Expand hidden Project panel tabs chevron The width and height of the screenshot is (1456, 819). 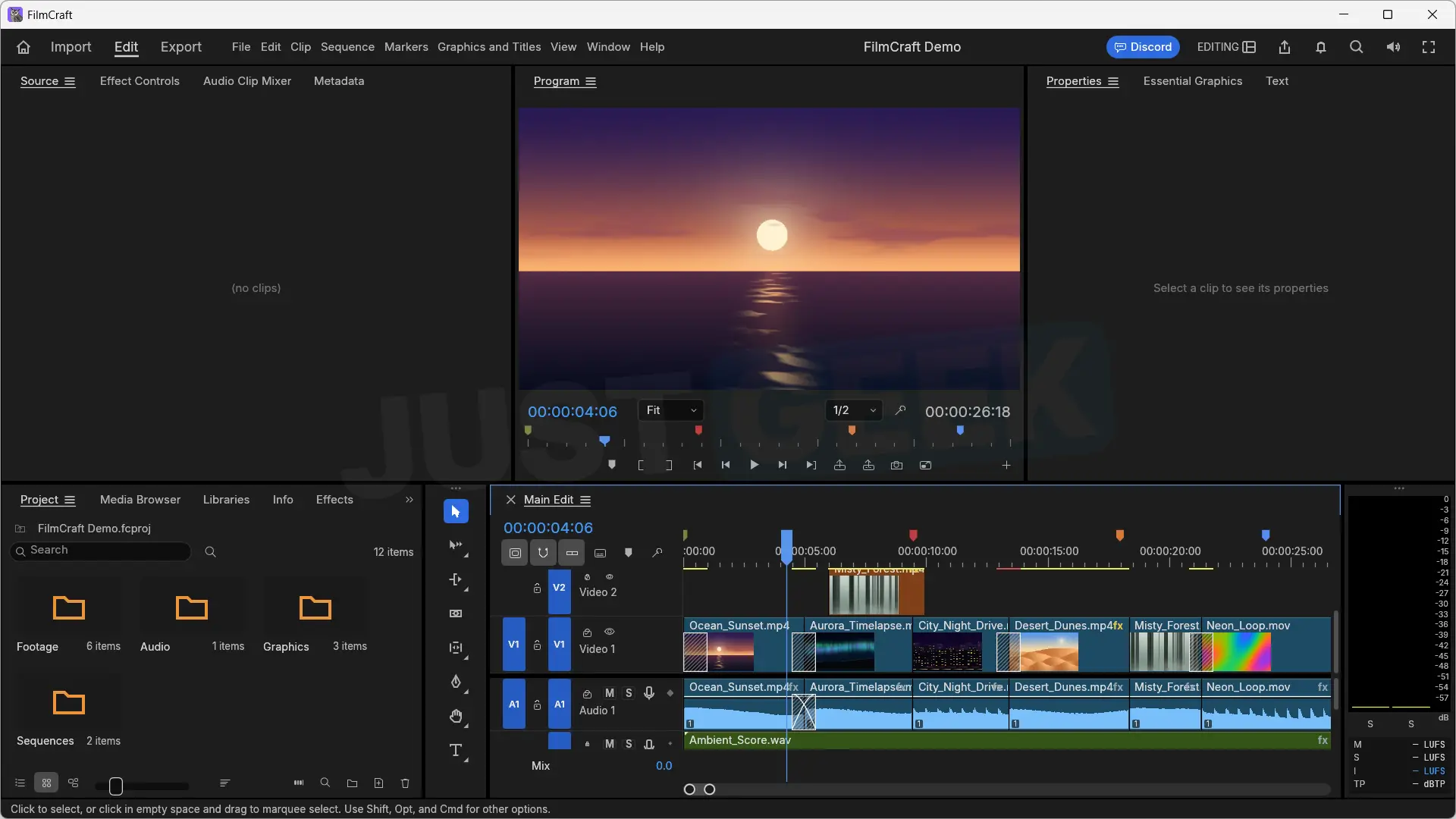pos(409,500)
